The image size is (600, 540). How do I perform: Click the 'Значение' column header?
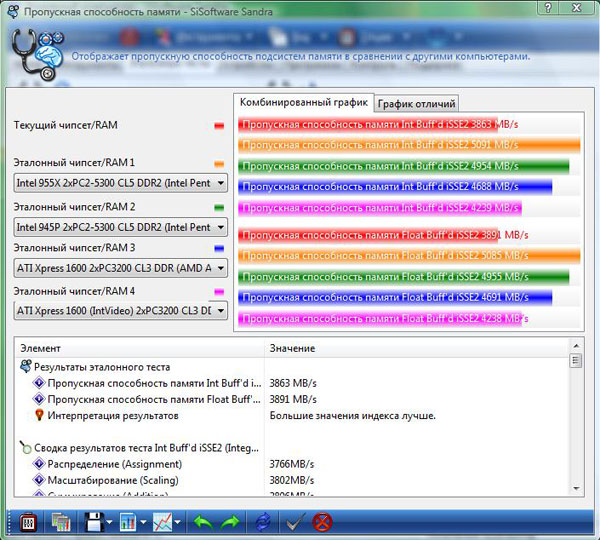click(x=416, y=348)
